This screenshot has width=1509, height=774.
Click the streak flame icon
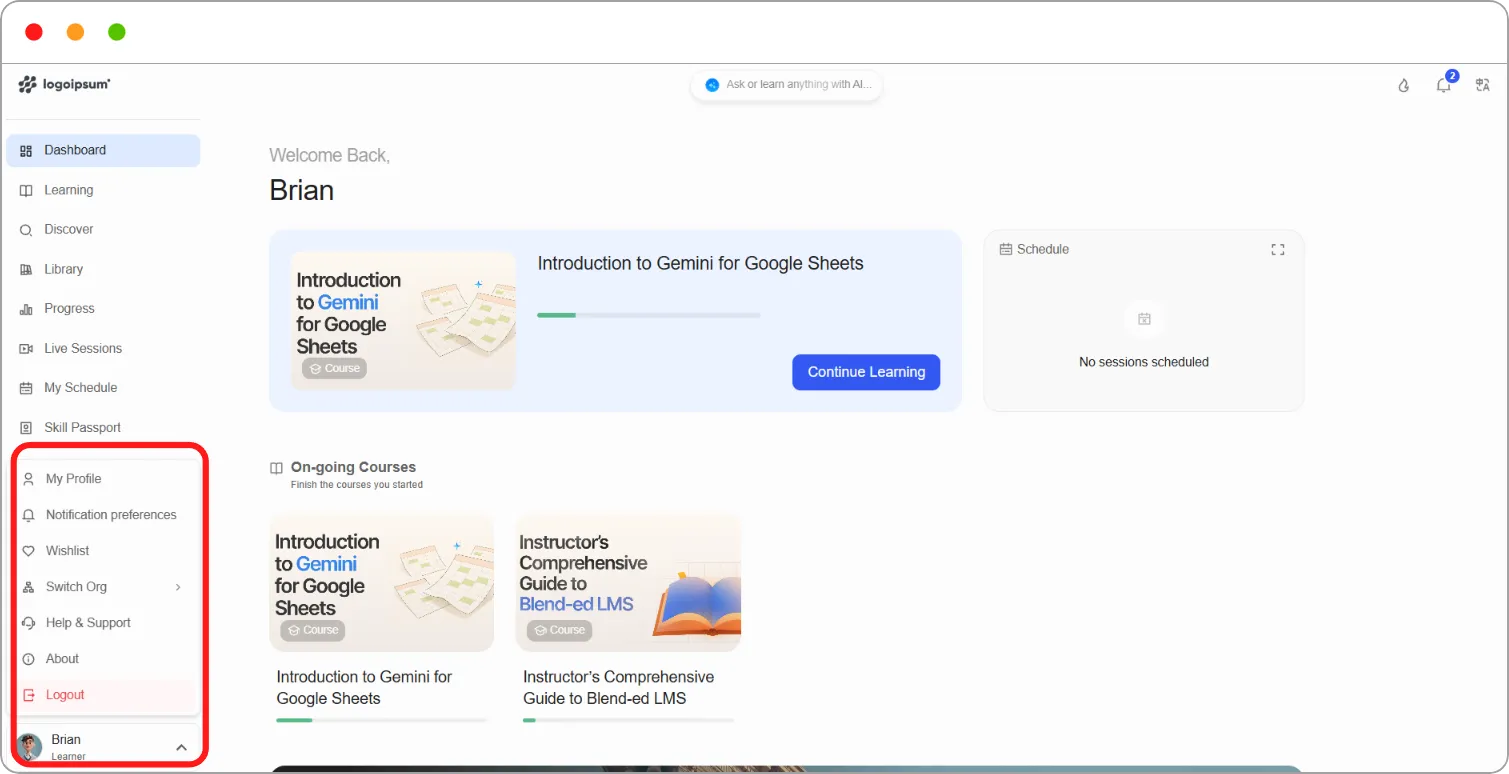click(x=1404, y=85)
